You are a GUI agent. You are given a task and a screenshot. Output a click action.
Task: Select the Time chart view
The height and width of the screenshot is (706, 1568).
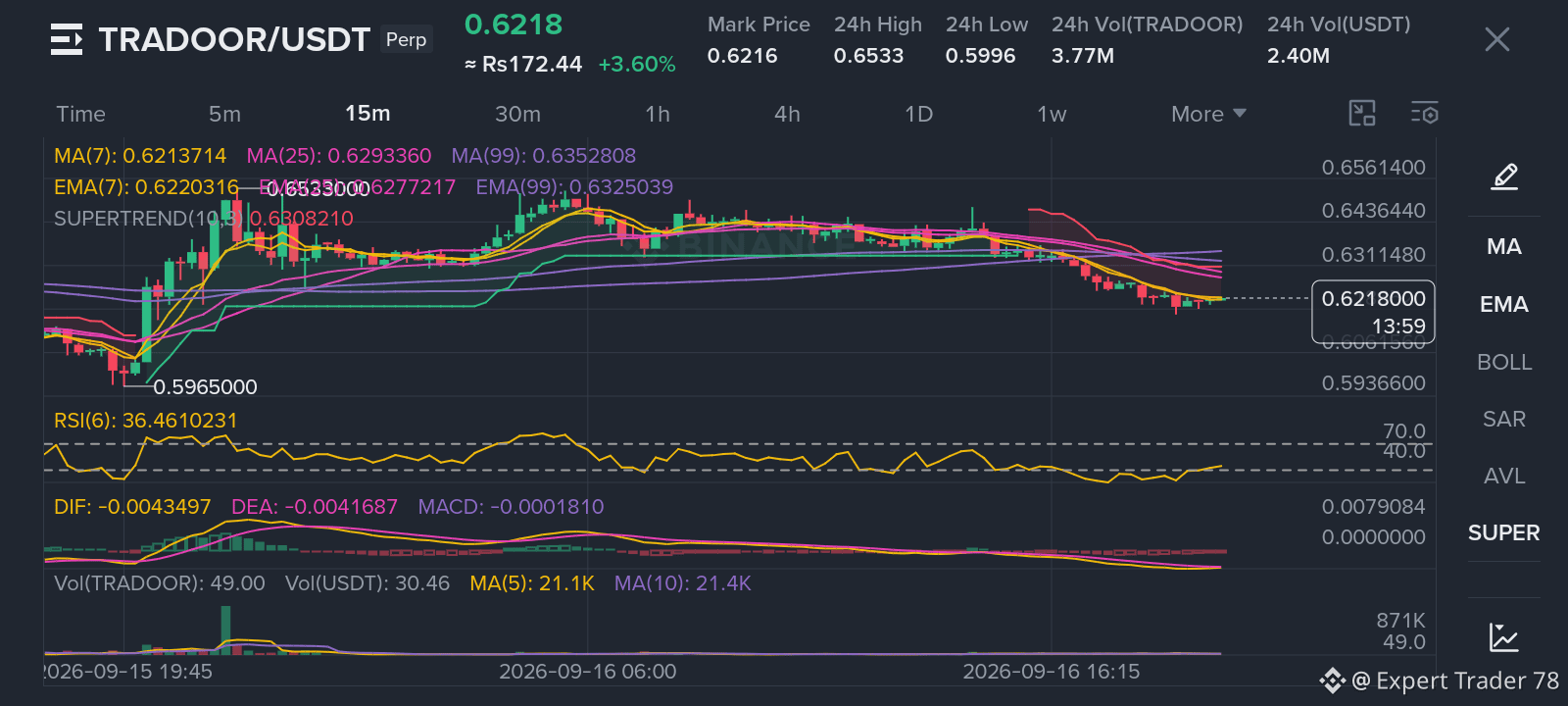[x=80, y=114]
